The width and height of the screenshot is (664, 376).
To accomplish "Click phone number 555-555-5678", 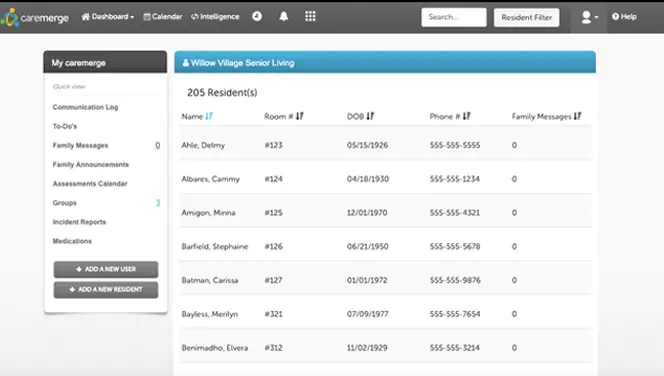I will (x=455, y=246).
